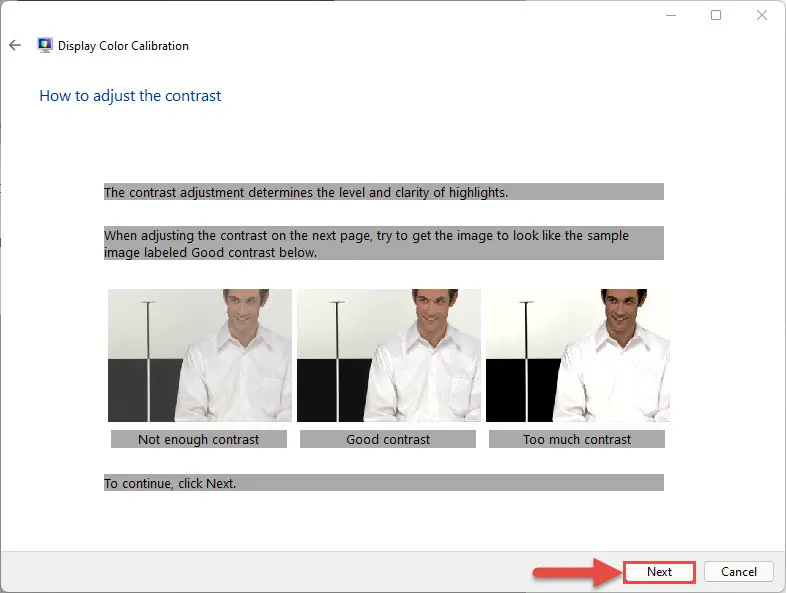Click the sentence about clarity of highlights
The width and height of the screenshot is (786, 593).
[x=306, y=192]
